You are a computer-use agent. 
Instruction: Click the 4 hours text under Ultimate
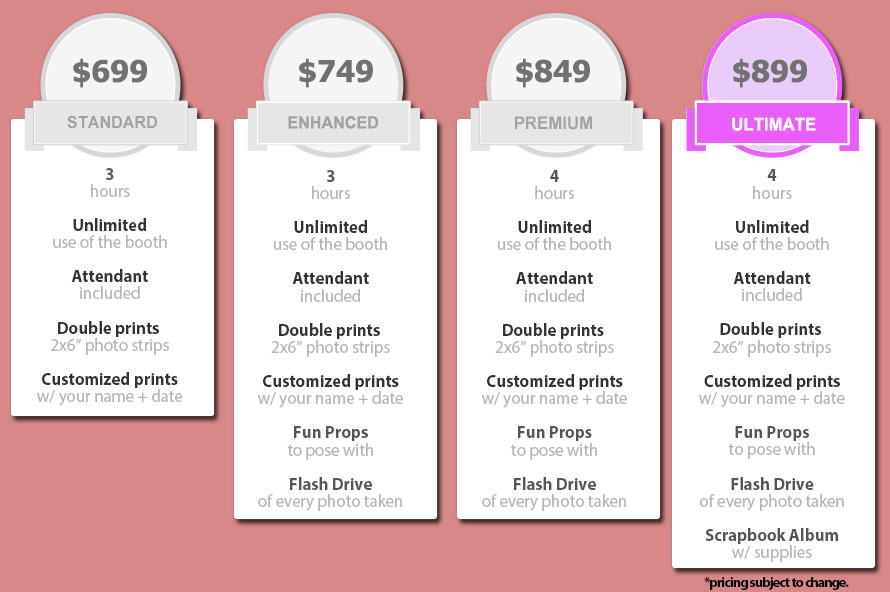pos(772,183)
